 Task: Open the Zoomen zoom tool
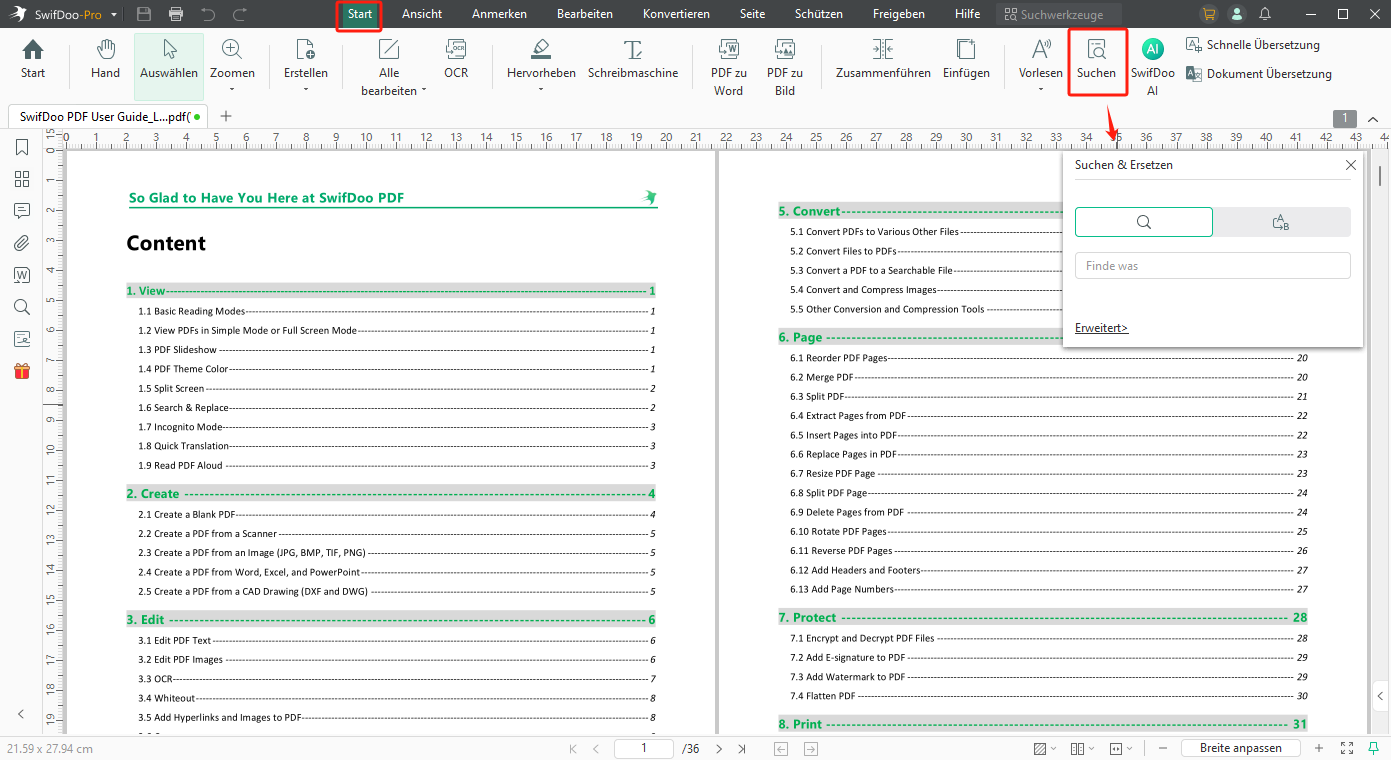232,60
